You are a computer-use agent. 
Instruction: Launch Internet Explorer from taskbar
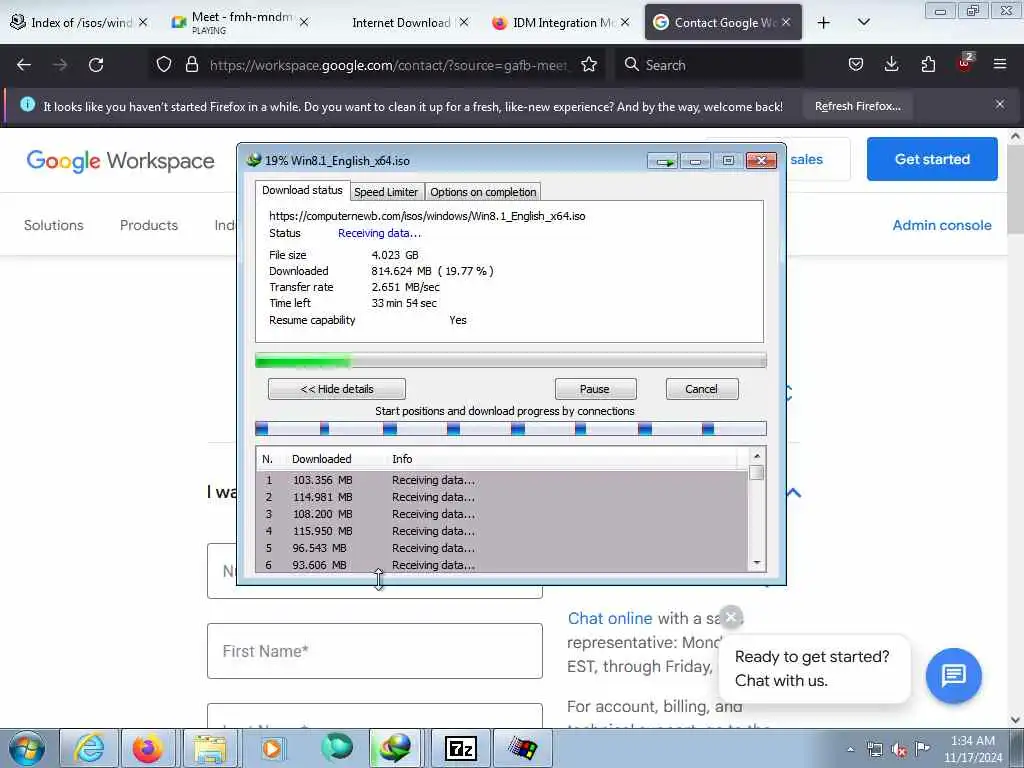(x=89, y=748)
